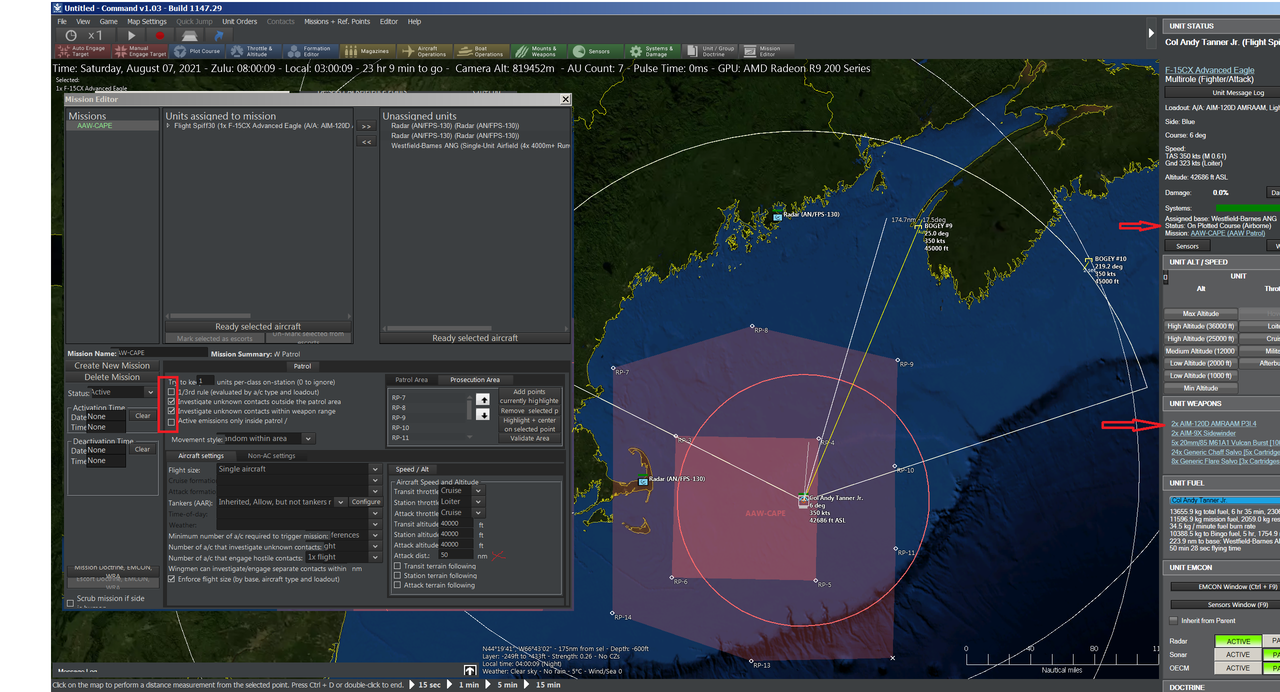1280x692 pixels.
Task: Open the Magazines window
Action: coord(367,50)
